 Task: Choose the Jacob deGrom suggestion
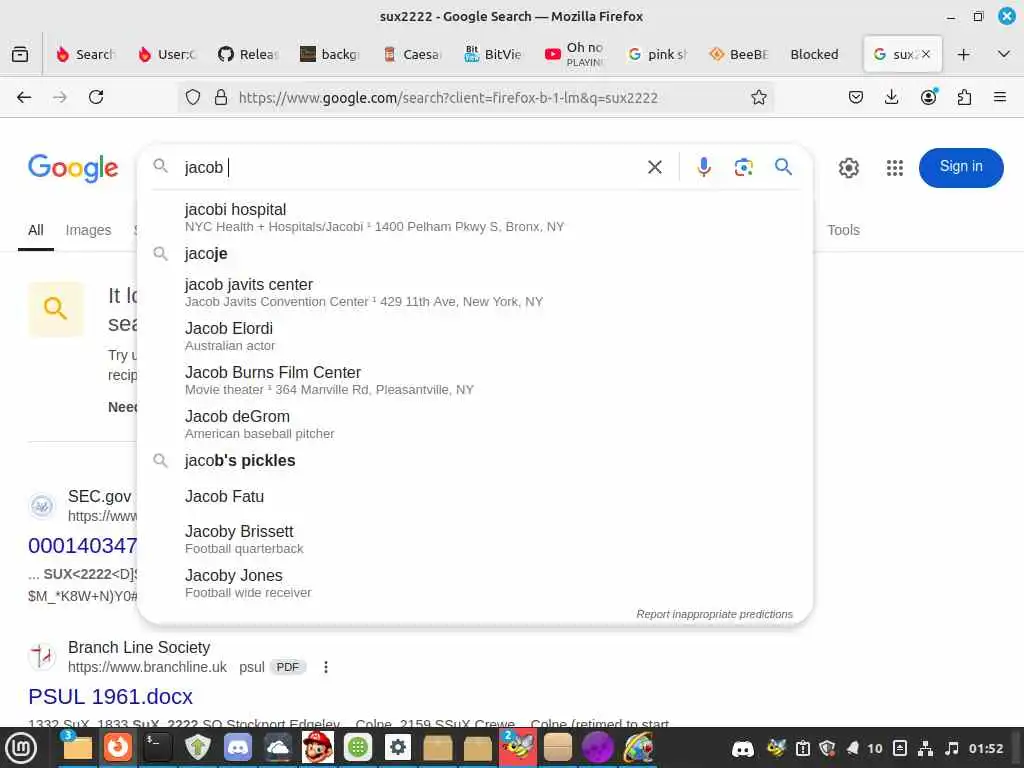coord(475,424)
